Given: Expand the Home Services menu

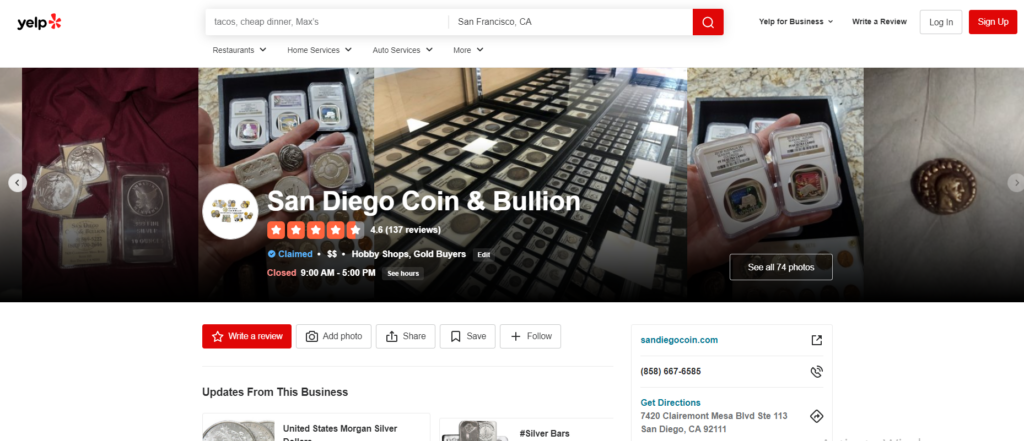Looking at the screenshot, I should [319, 50].
